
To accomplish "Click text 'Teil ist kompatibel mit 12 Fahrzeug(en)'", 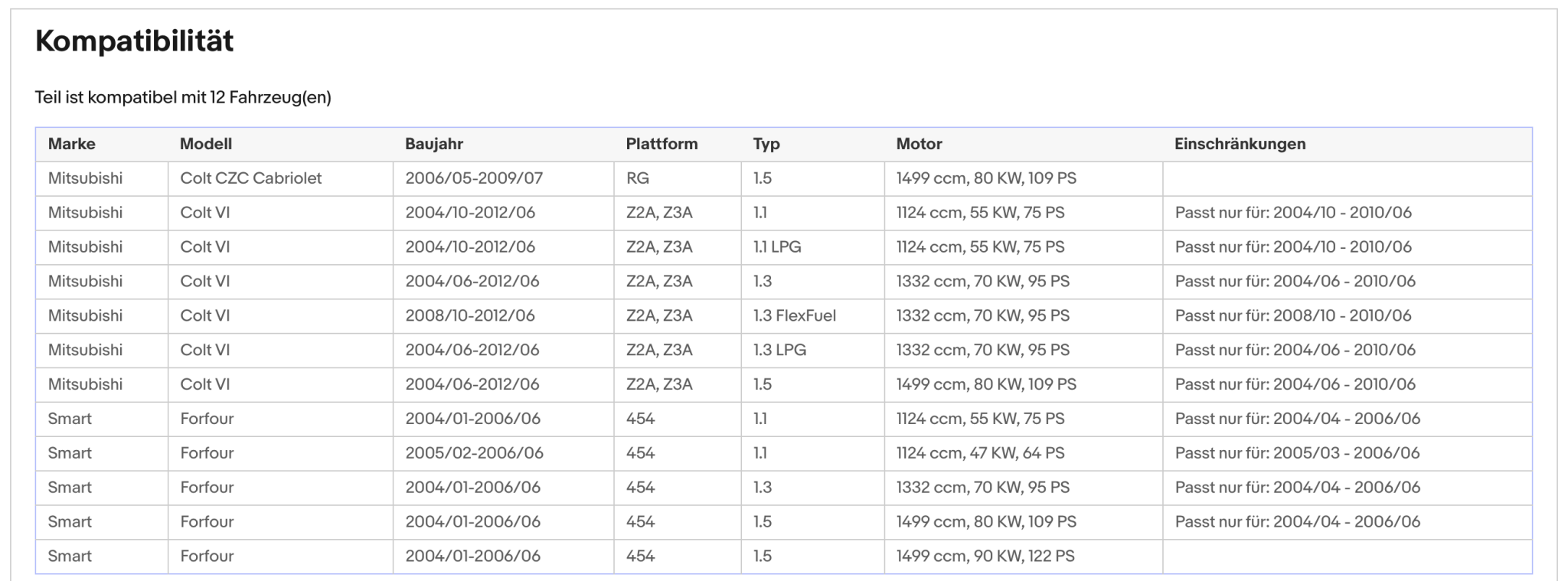I will pos(183,98).
